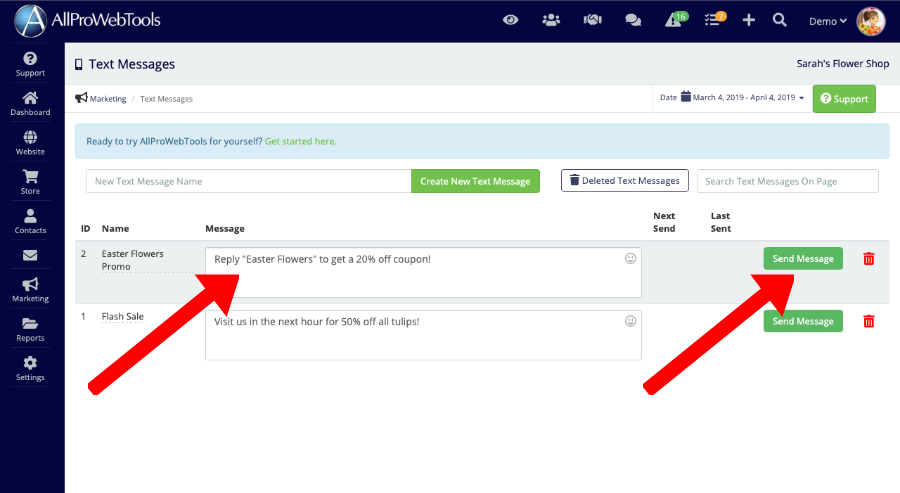Click the Next Send column header
Viewport: 900px width, 493px height.
pyautogui.click(x=664, y=222)
